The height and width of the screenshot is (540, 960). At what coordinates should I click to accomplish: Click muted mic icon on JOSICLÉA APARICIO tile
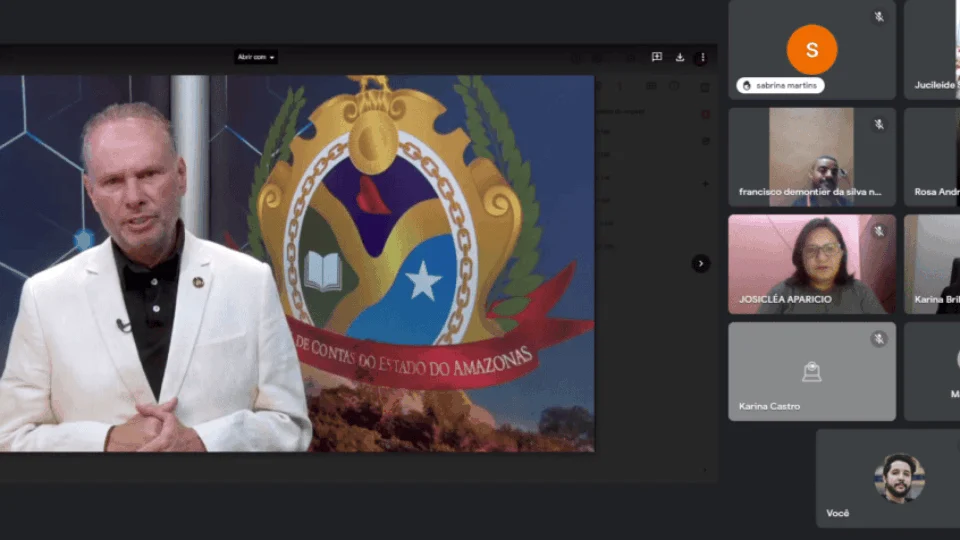[x=879, y=231]
